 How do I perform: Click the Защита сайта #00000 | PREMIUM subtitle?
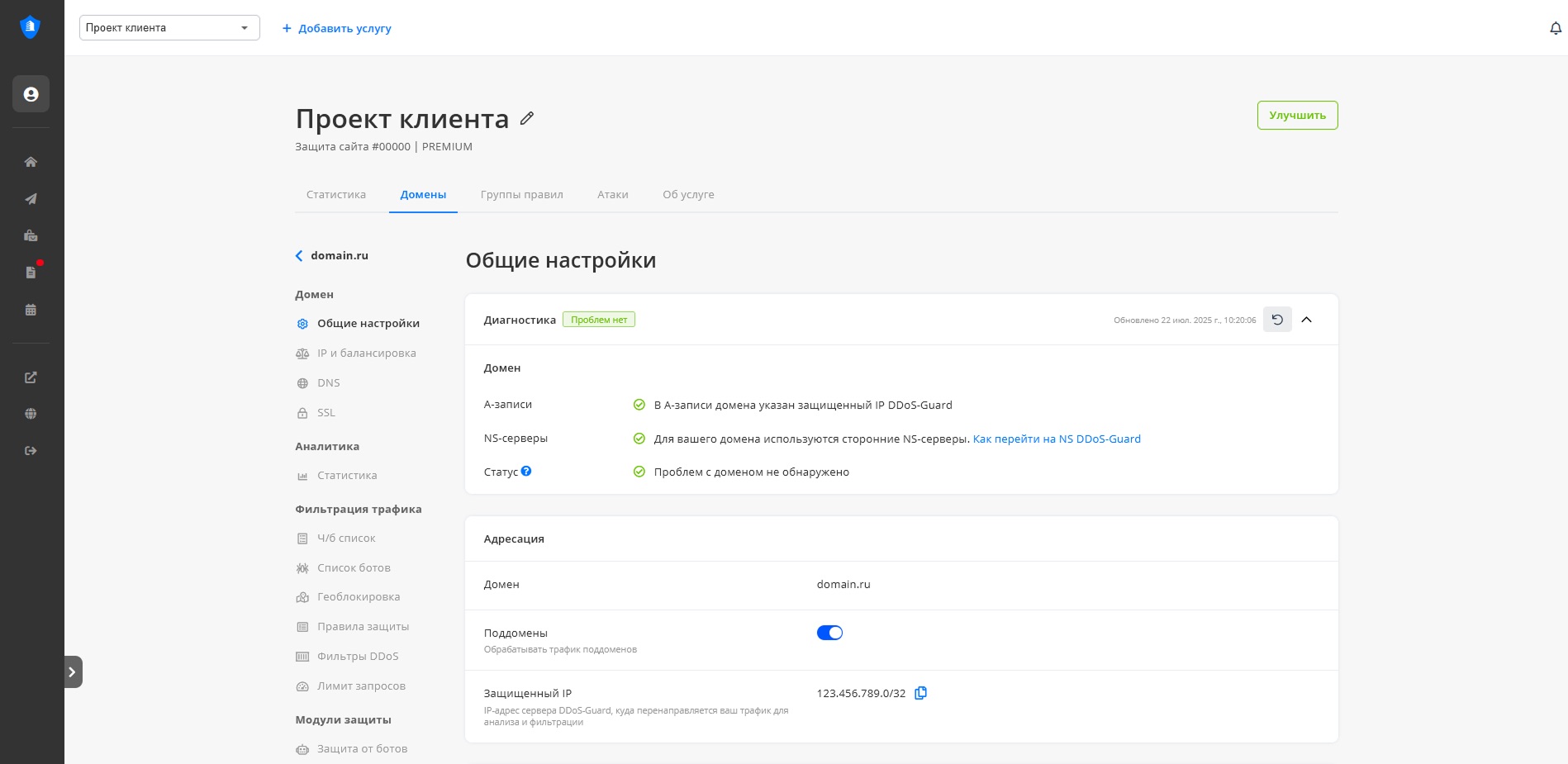pos(384,147)
